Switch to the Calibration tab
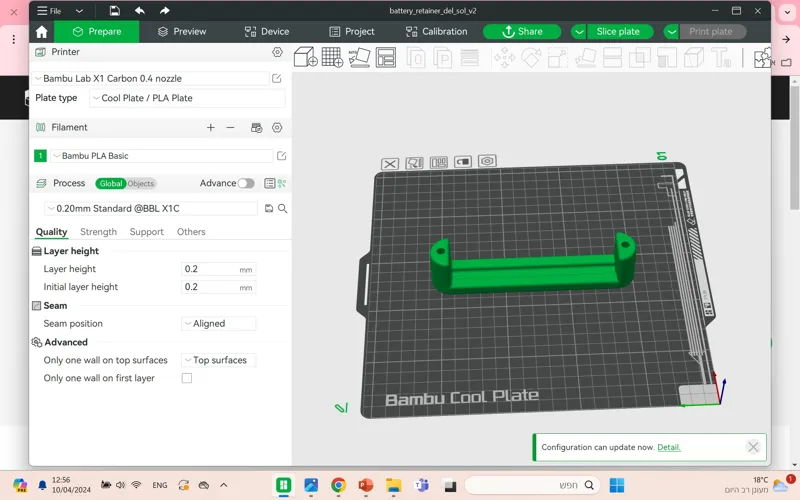This screenshot has height=500, width=800. point(437,32)
